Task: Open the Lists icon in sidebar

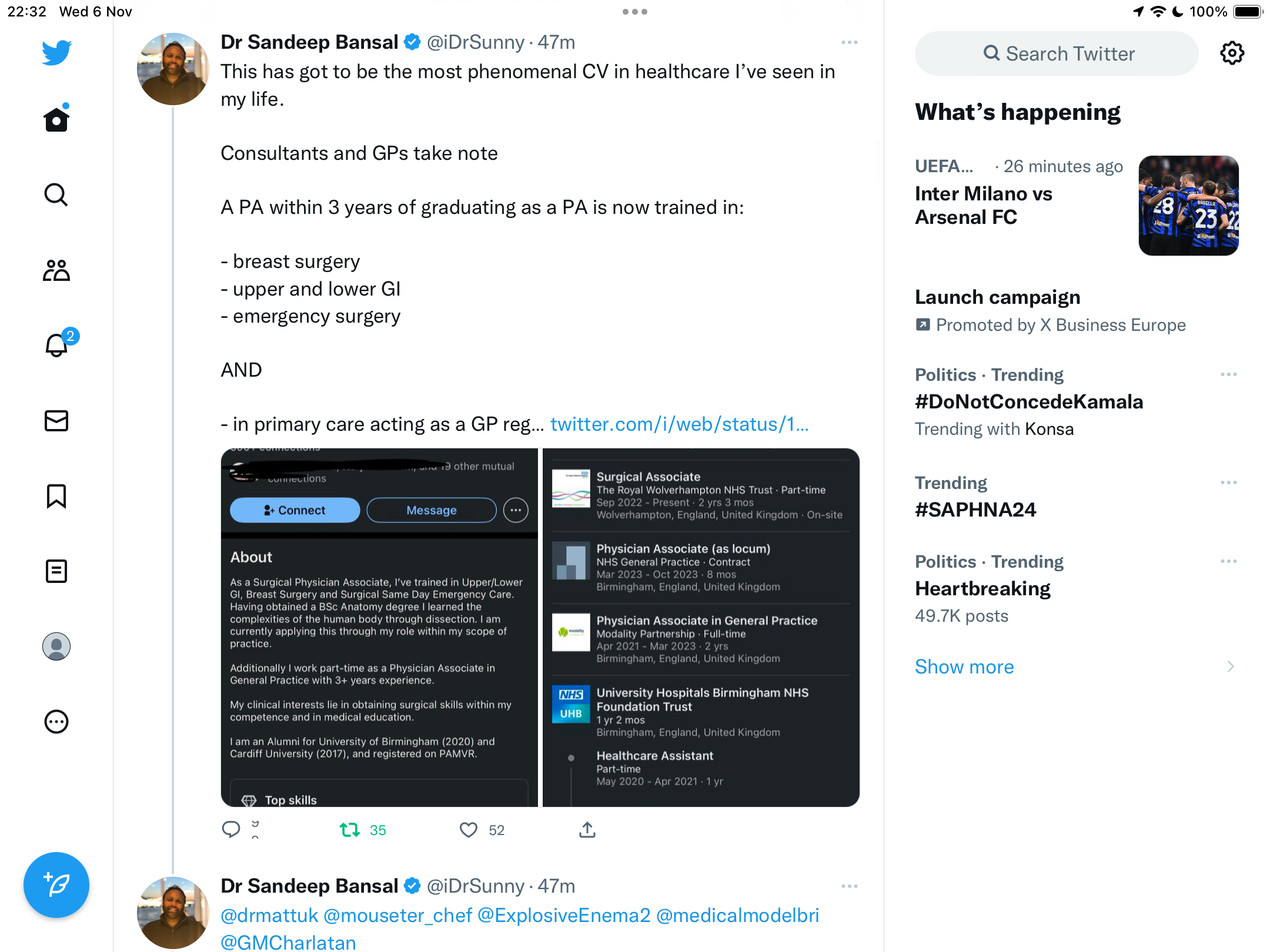Action: pyautogui.click(x=56, y=571)
